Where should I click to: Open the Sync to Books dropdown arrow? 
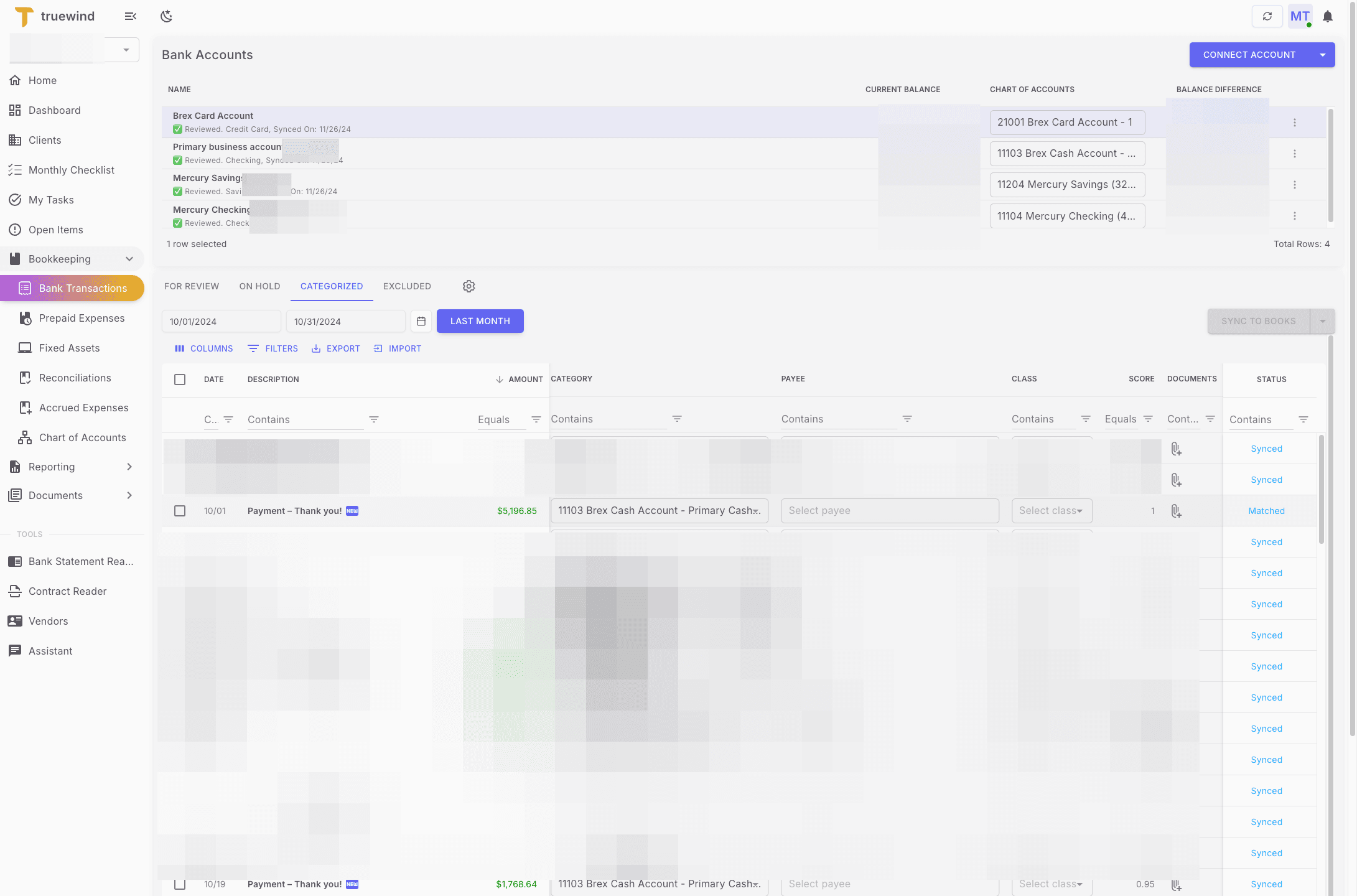click(x=1323, y=321)
